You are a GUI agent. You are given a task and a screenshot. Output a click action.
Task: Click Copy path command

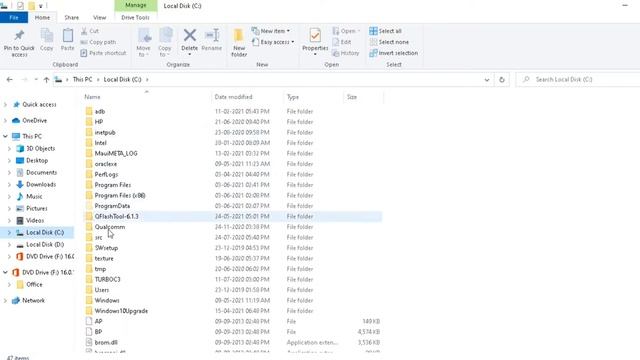pyautogui.click(x=98, y=42)
